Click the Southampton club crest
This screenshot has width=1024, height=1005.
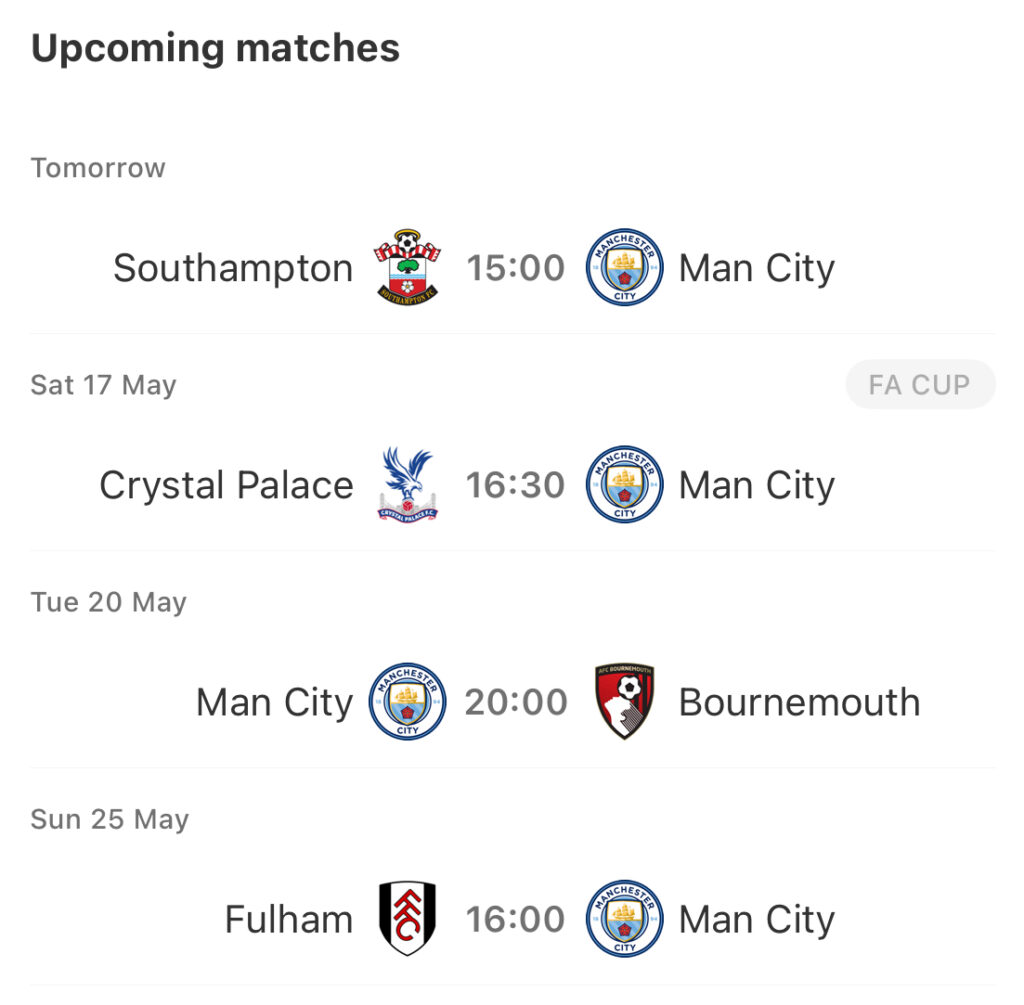coord(407,268)
